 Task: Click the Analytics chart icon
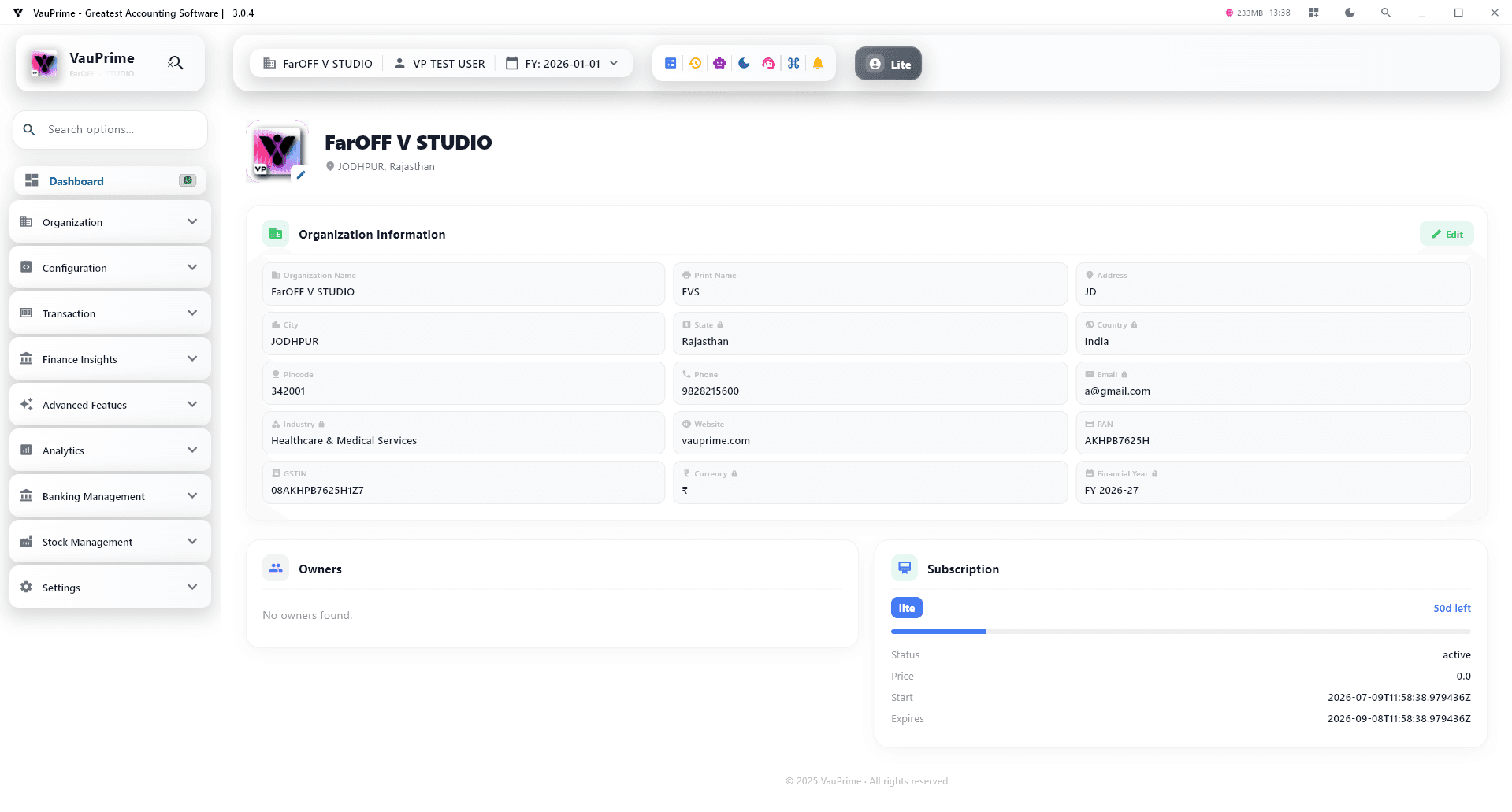tap(26, 450)
